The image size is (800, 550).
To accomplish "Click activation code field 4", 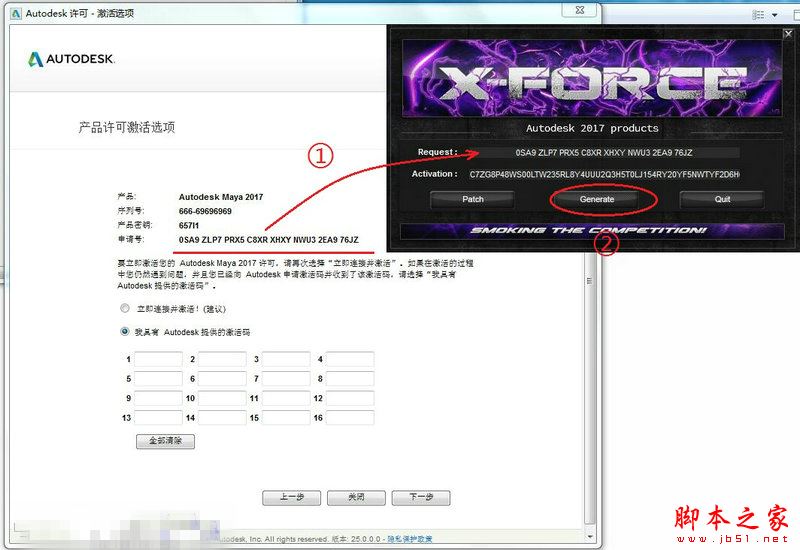I will (x=350, y=359).
